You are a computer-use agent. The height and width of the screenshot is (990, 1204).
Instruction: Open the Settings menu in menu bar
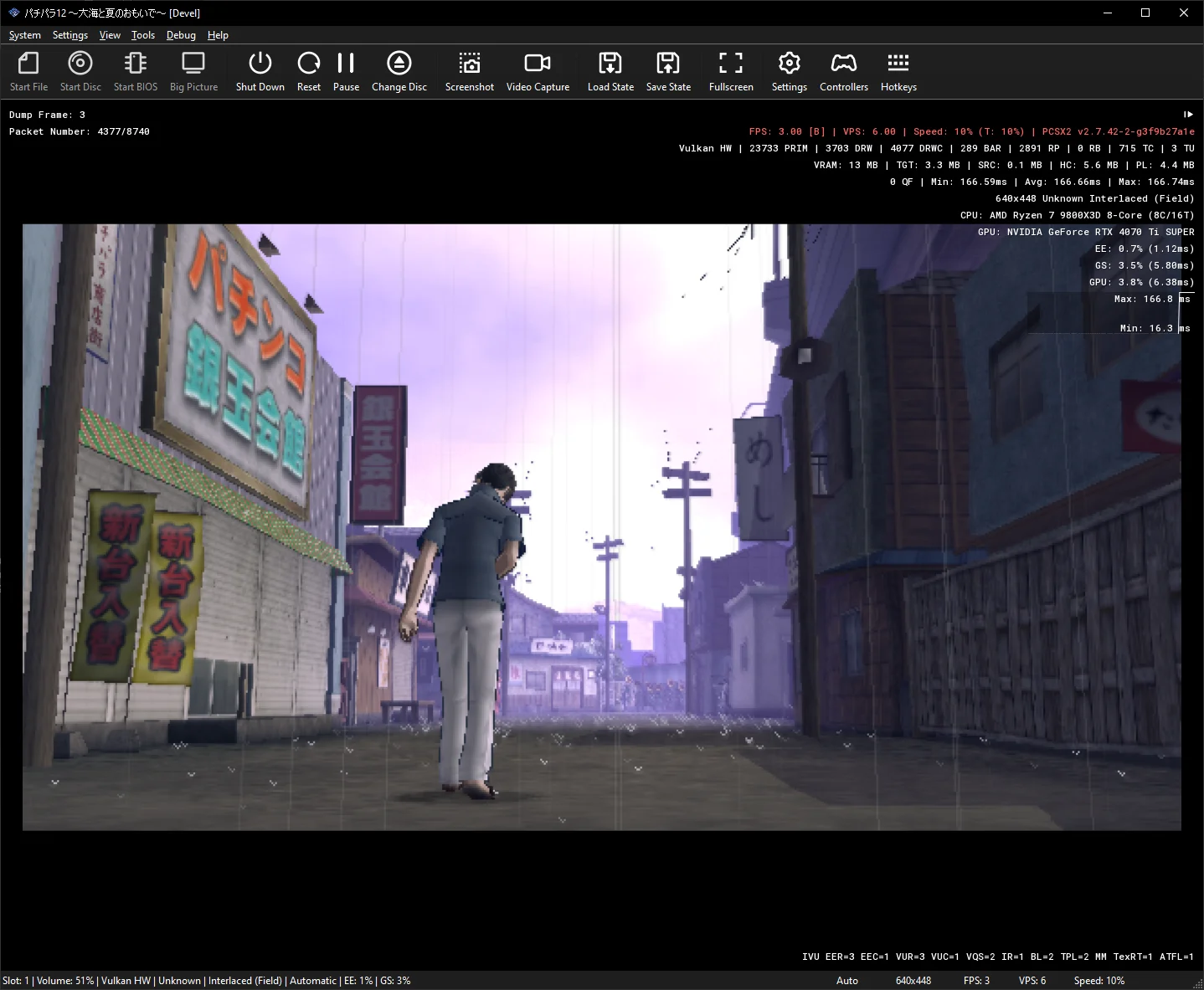(70, 35)
